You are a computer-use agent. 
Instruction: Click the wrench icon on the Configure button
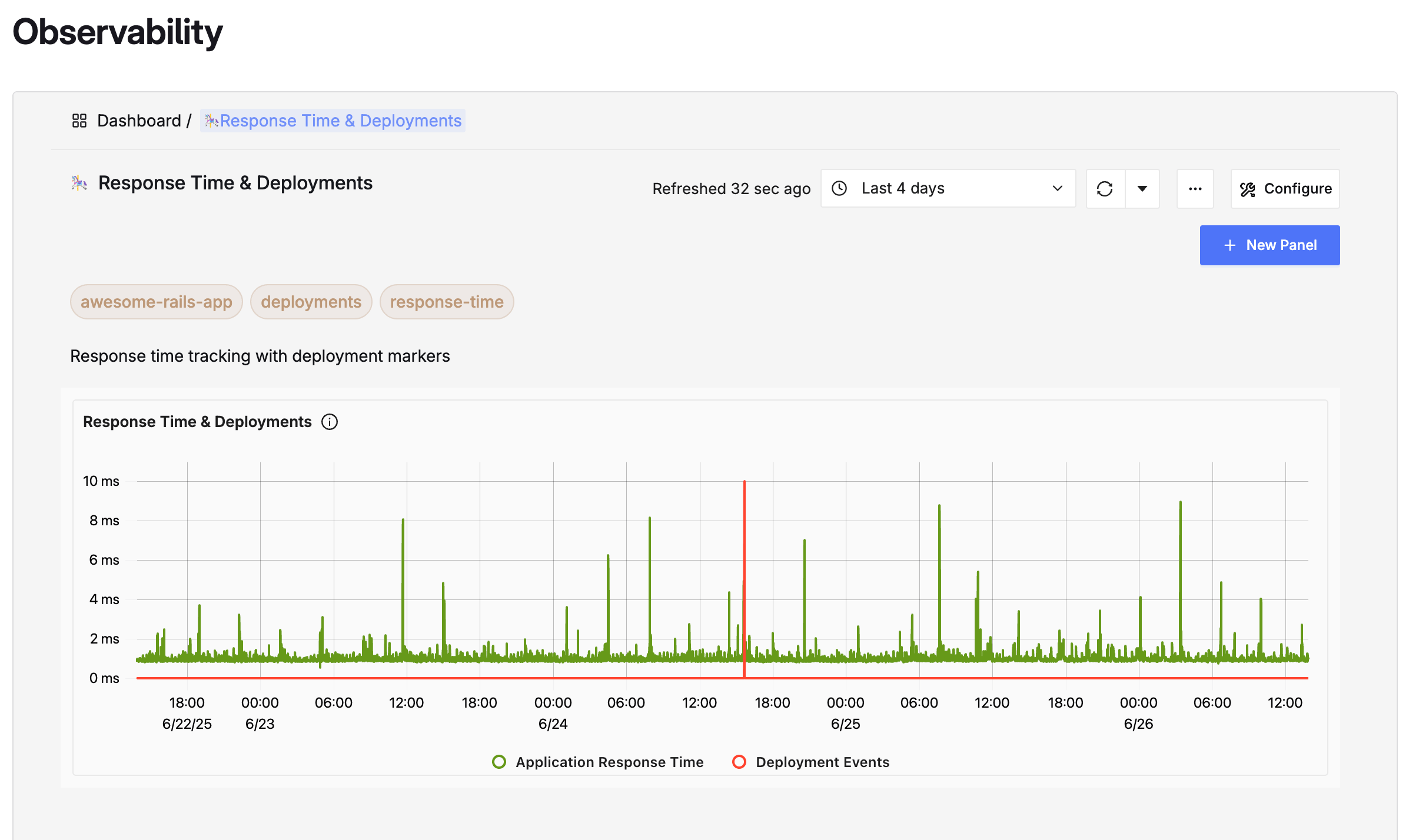[x=1247, y=188]
